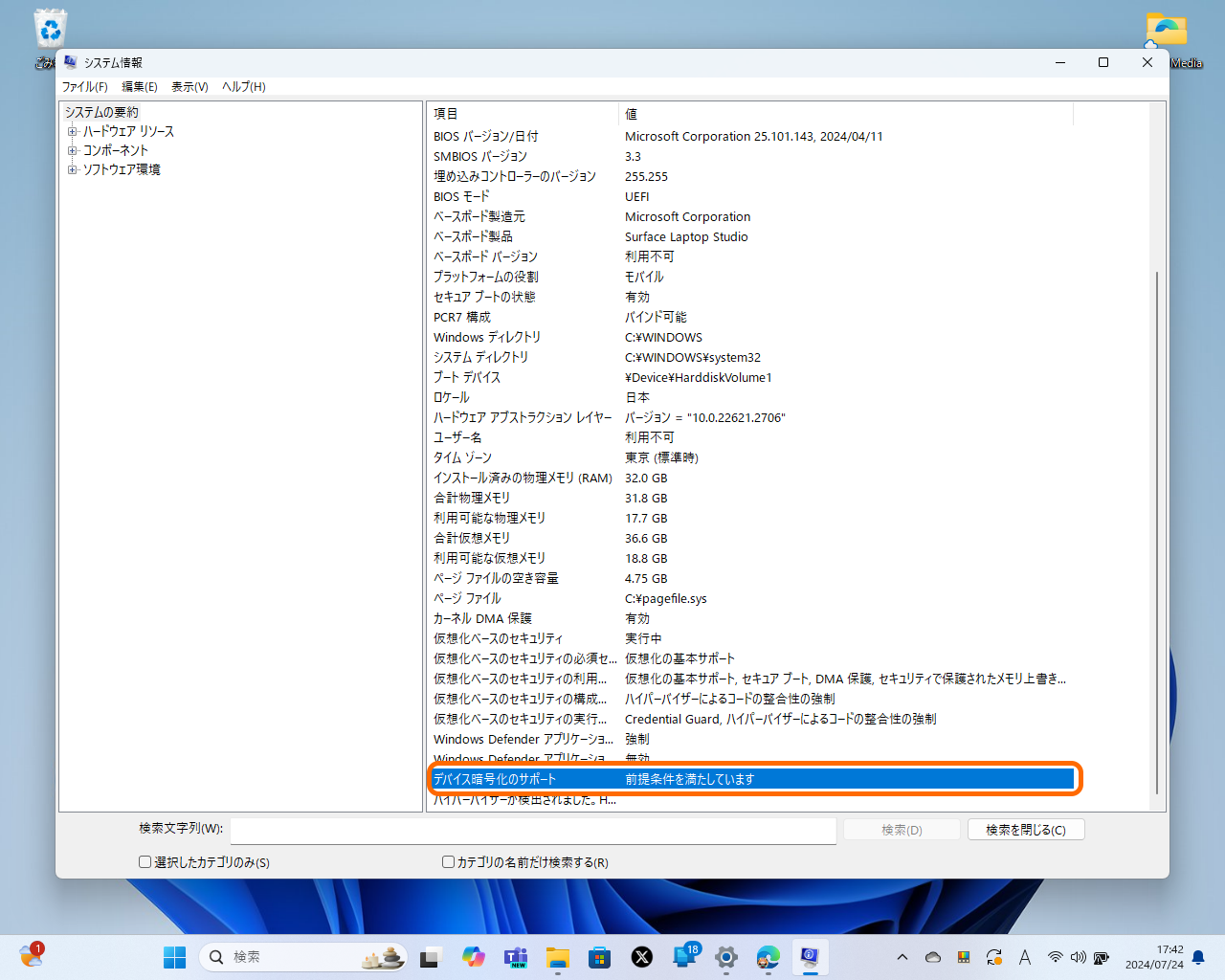The height and width of the screenshot is (980, 1225).
Task: Check カテゴリの名前だけ検索する option
Action: point(447,861)
